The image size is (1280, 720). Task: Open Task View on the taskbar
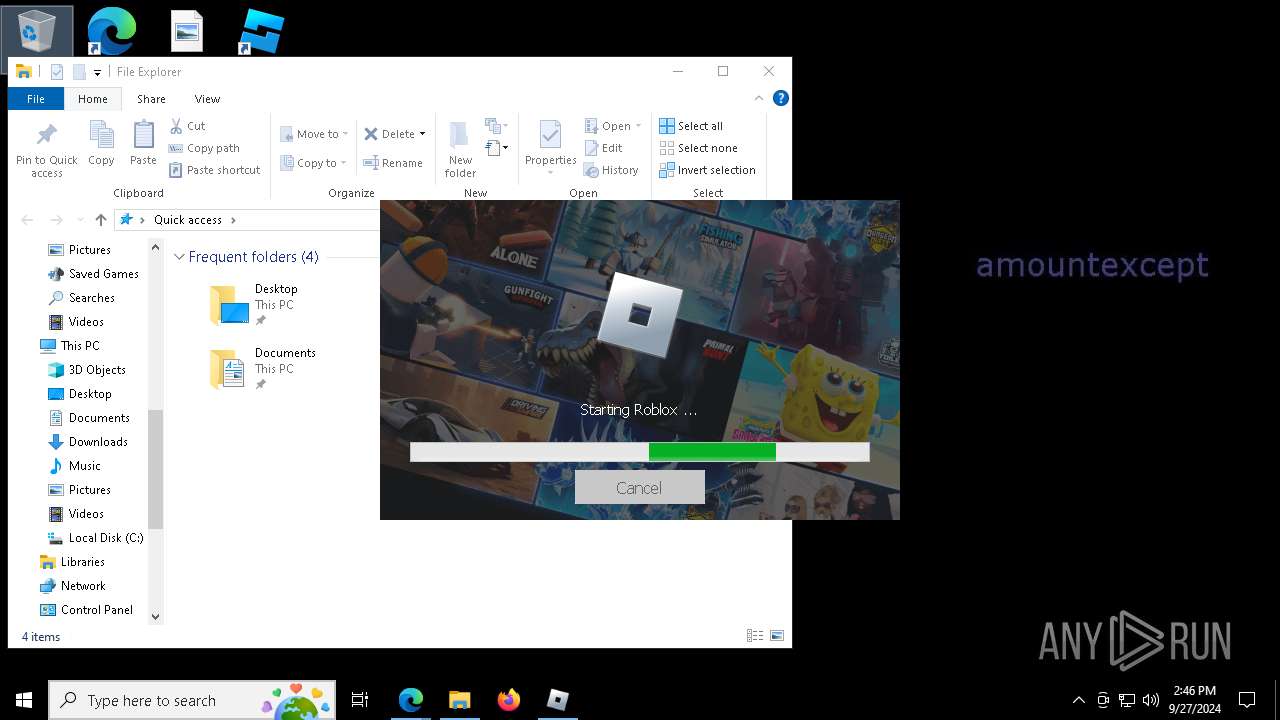click(x=360, y=700)
